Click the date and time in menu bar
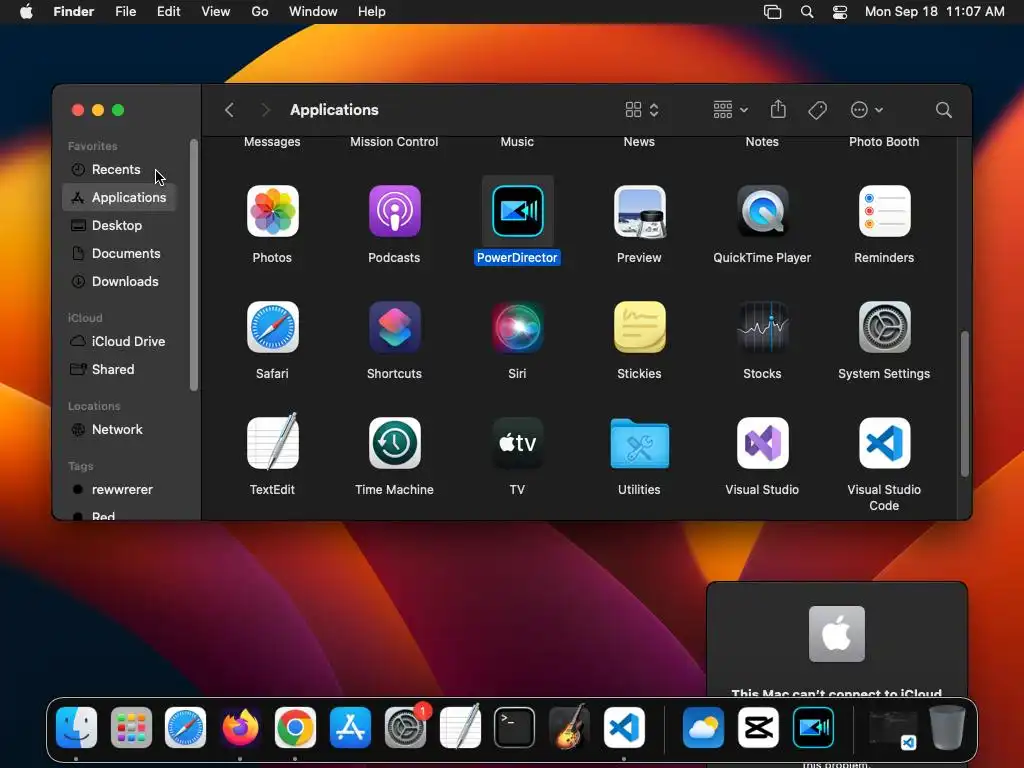Viewport: 1024px width, 768px height. (x=935, y=12)
